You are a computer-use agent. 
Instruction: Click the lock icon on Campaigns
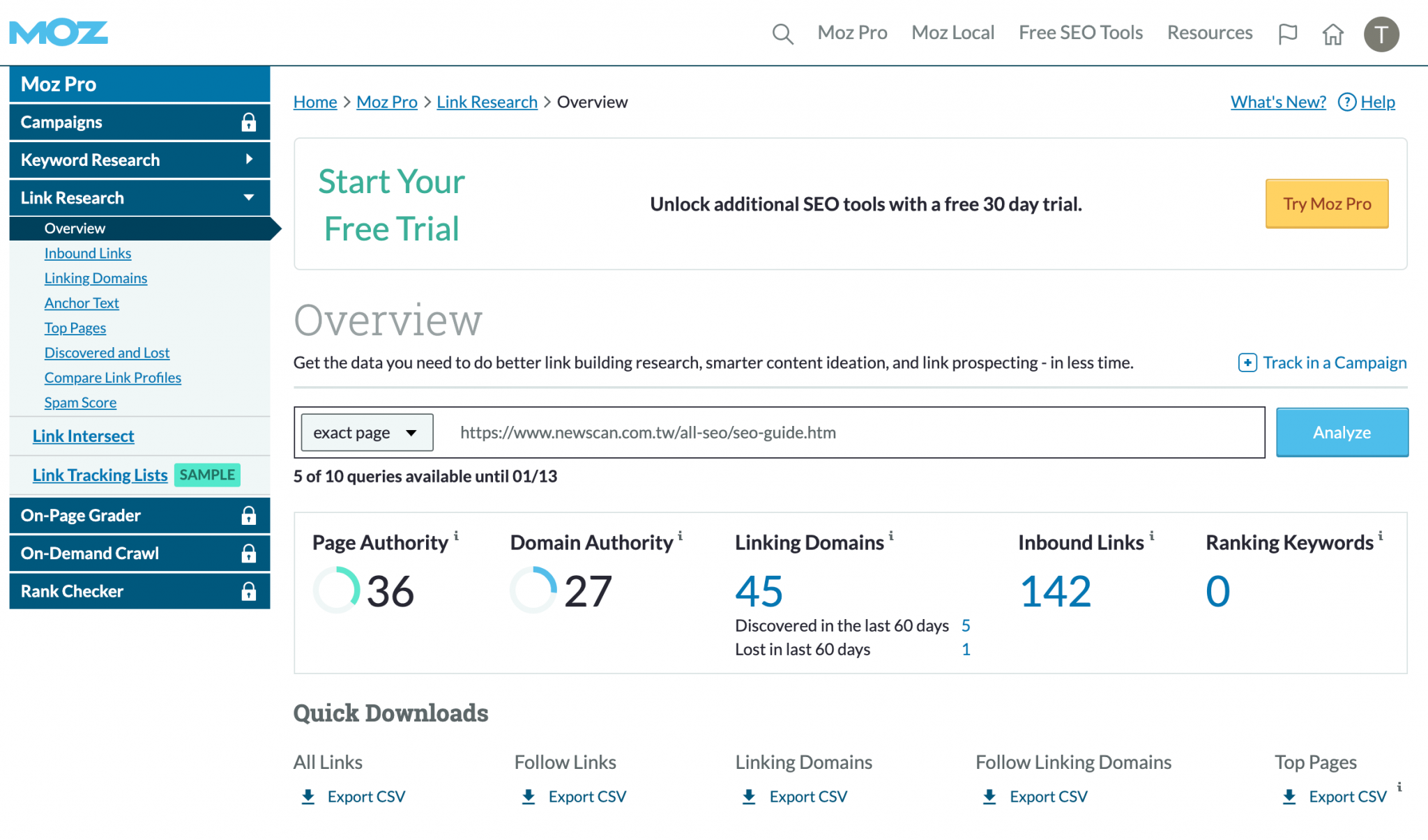coord(249,121)
